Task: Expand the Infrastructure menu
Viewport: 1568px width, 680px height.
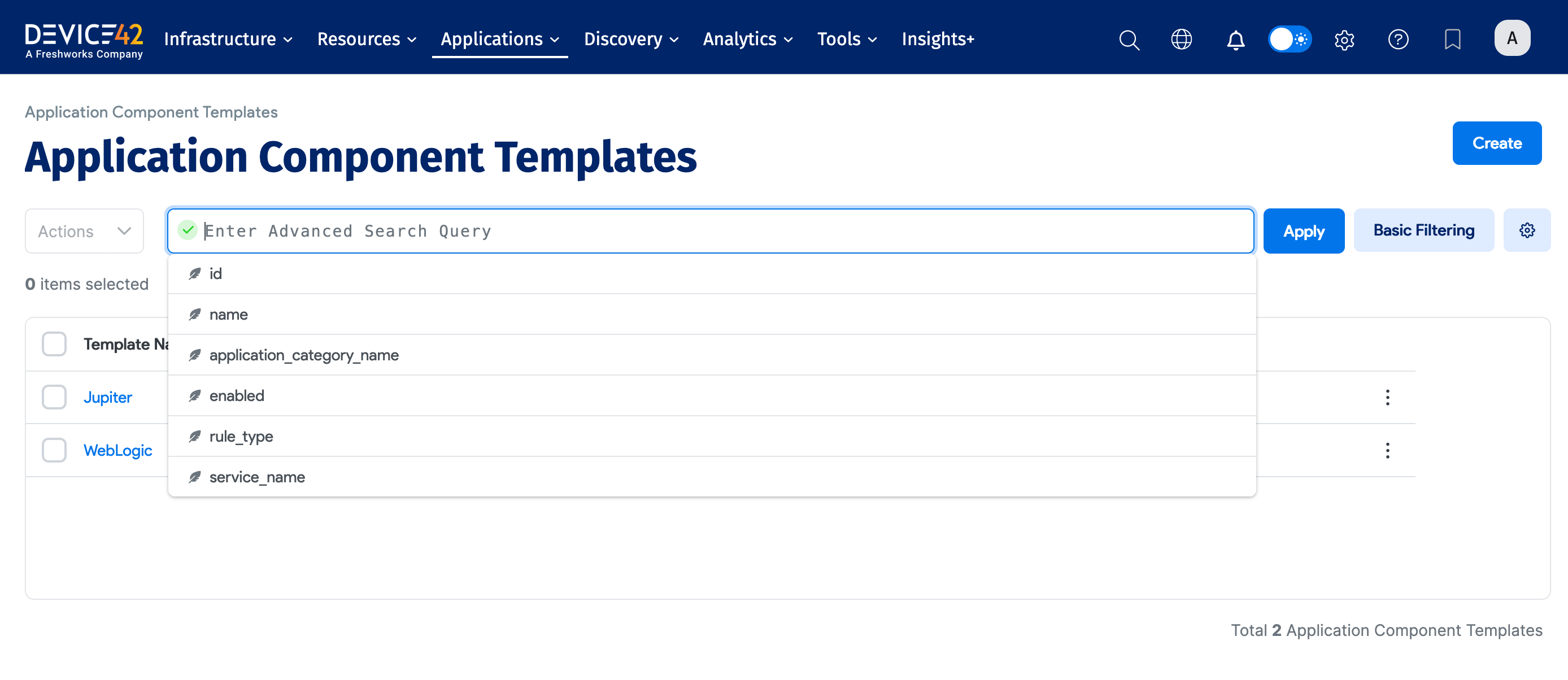Action: pos(228,39)
